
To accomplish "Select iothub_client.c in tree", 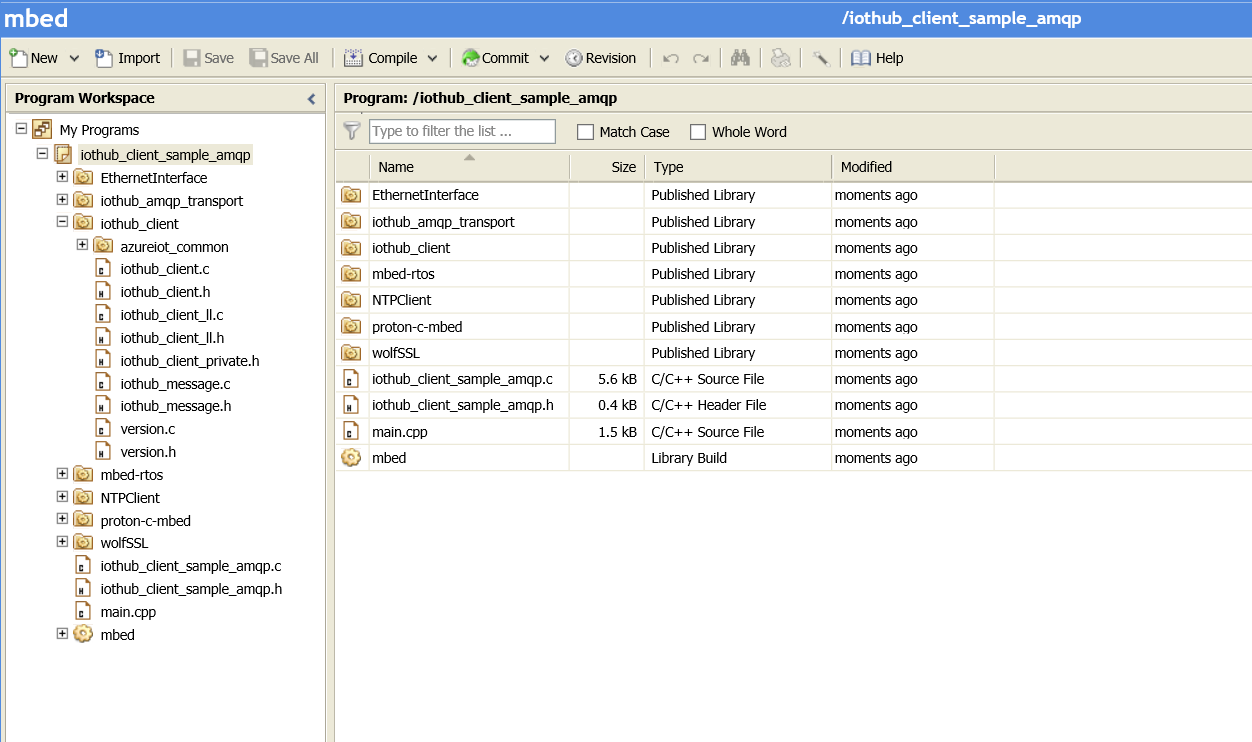I will [164, 269].
